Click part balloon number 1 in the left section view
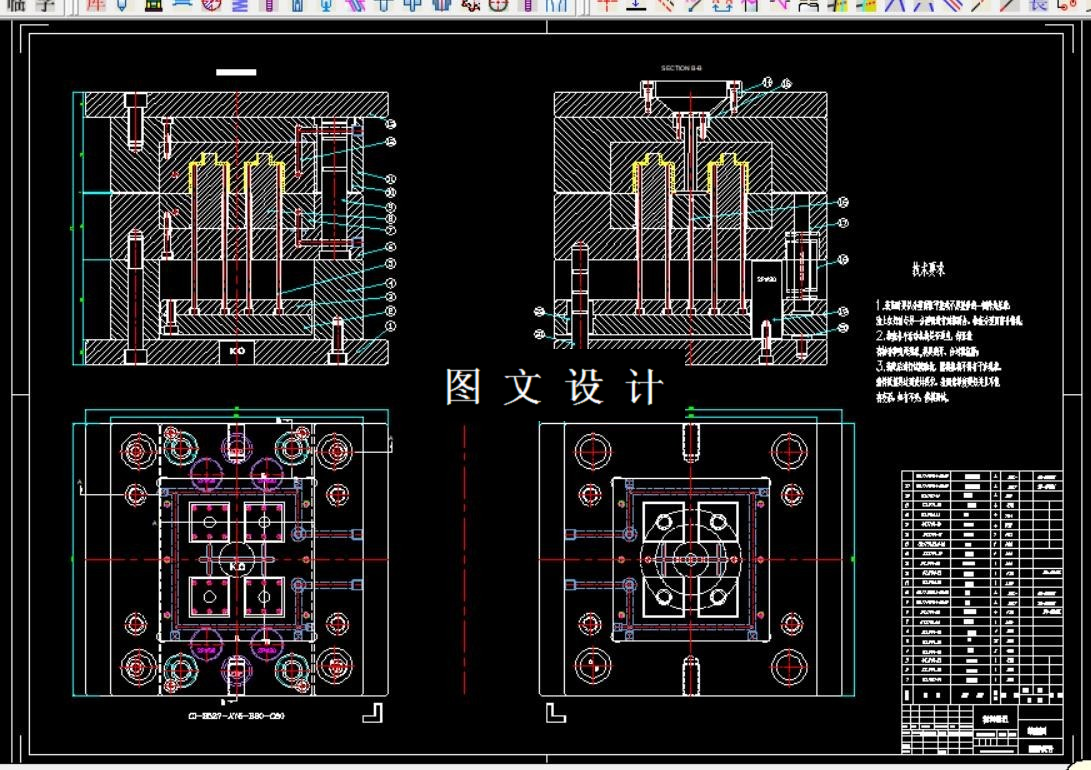The width and height of the screenshot is (1091, 770). point(390,326)
